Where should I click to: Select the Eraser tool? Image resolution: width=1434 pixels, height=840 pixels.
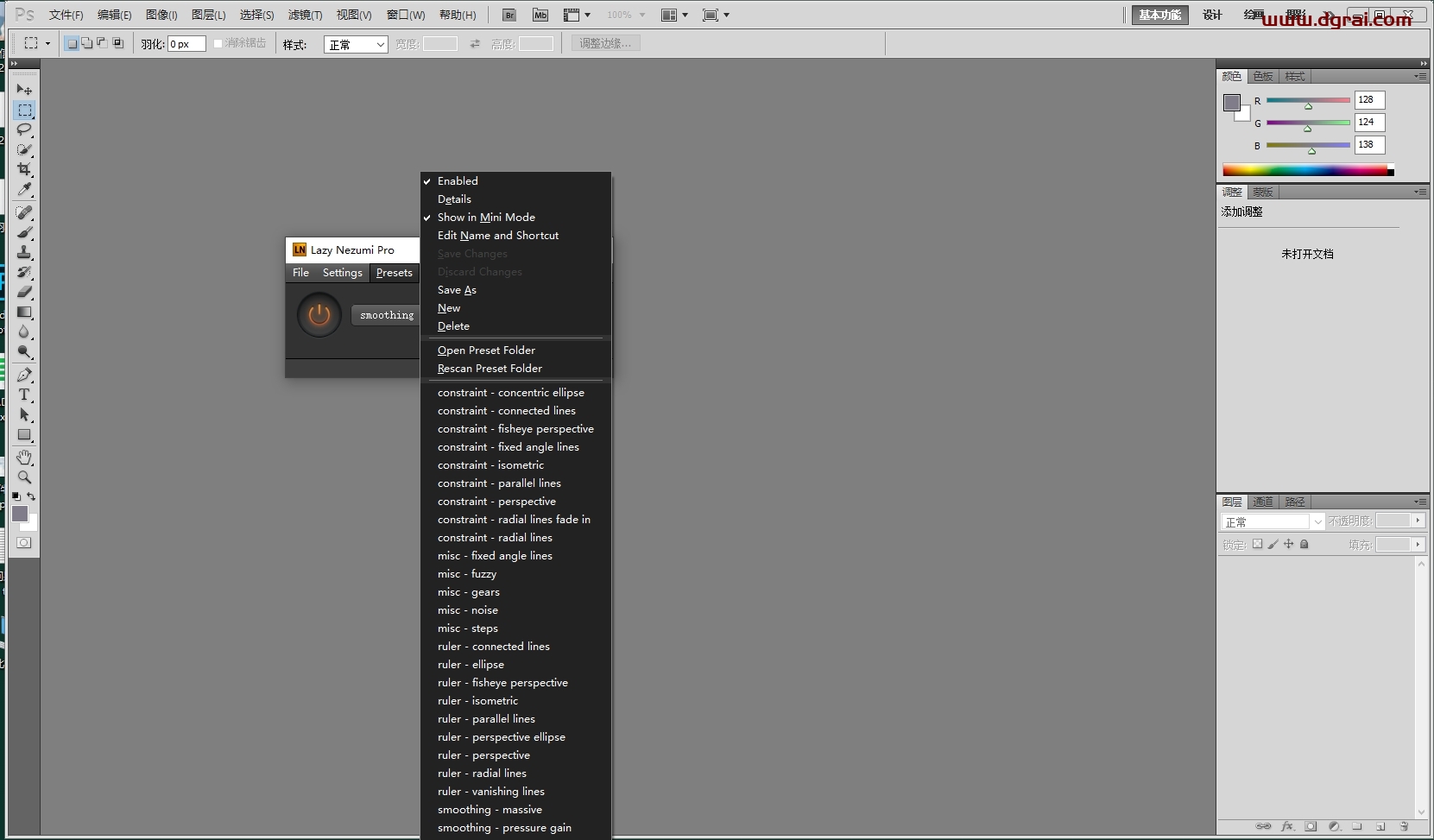tap(24, 292)
